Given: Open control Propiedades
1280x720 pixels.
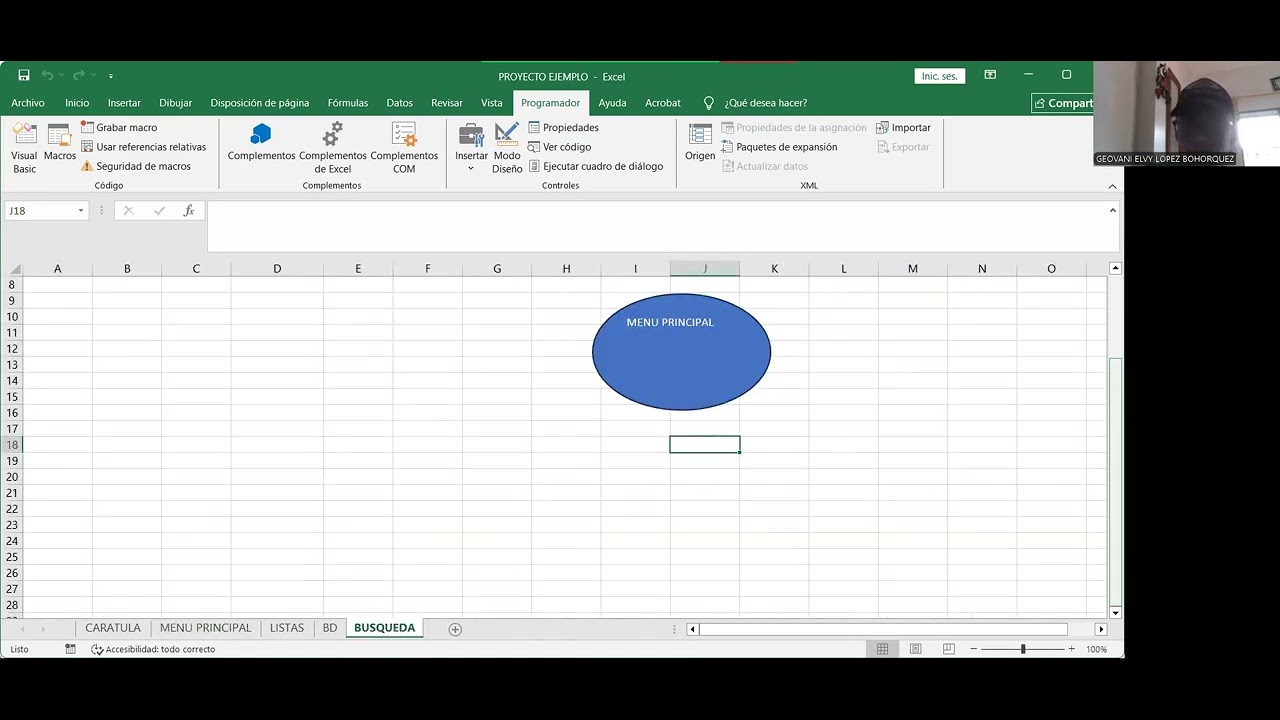Looking at the screenshot, I should [x=563, y=128].
